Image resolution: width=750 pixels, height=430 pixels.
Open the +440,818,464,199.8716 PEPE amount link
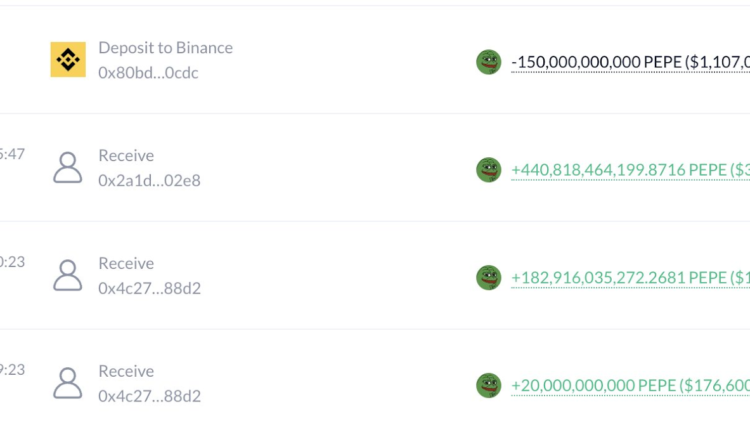[x=630, y=170]
